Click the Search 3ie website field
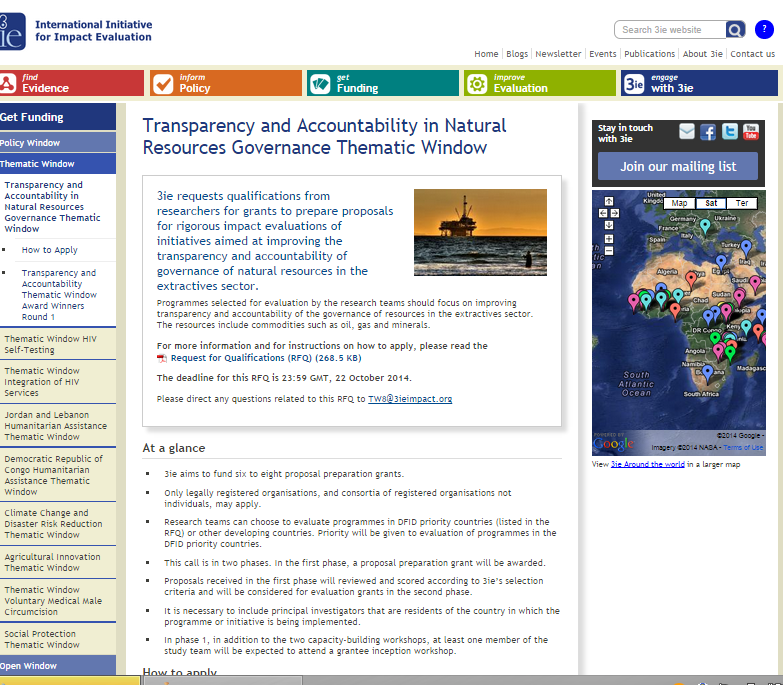Image resolution: width=783 pixels, height=685 pixels. (670, 30)
